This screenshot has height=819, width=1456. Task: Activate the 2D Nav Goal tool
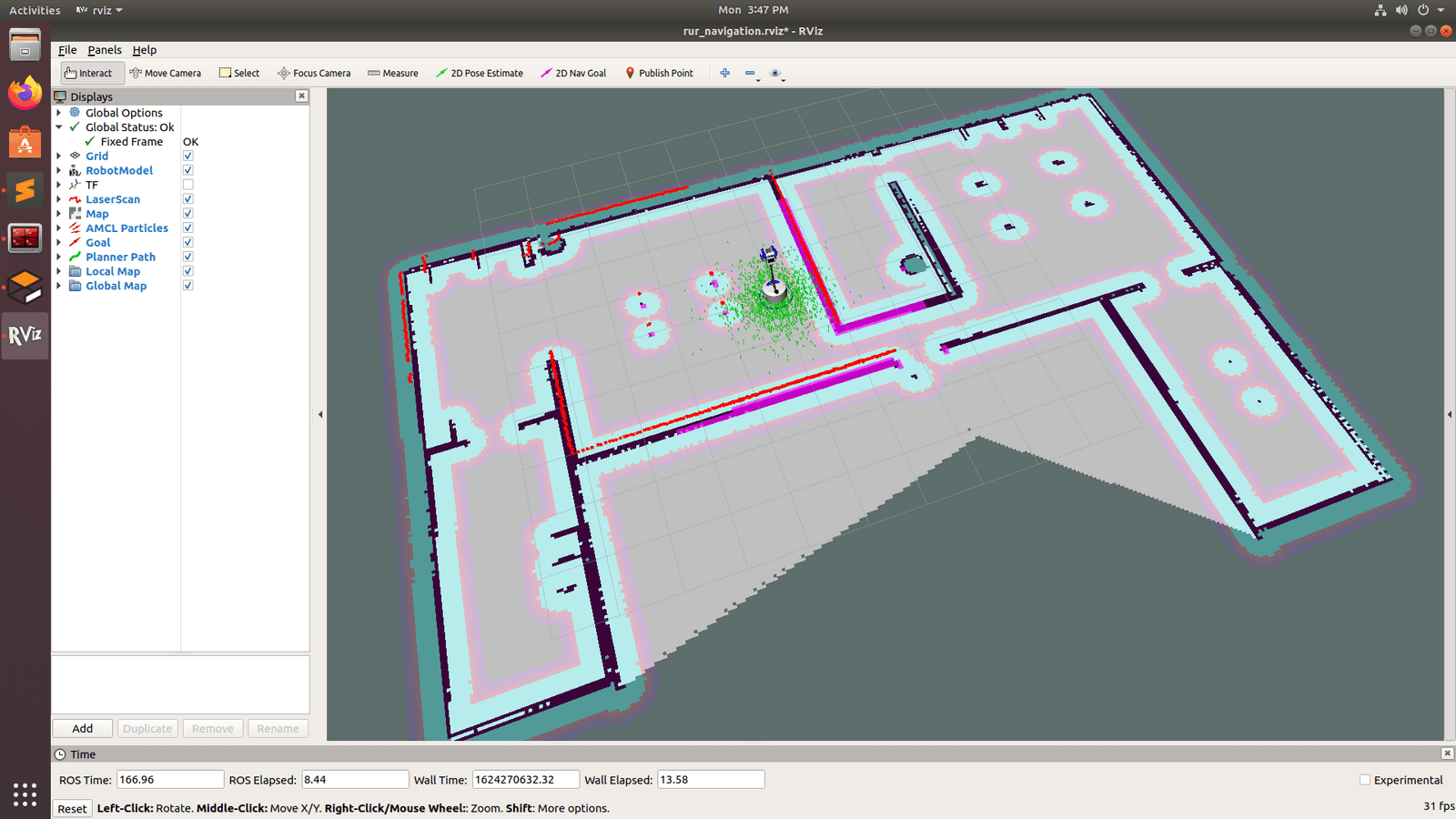click(x=573, y=73)
